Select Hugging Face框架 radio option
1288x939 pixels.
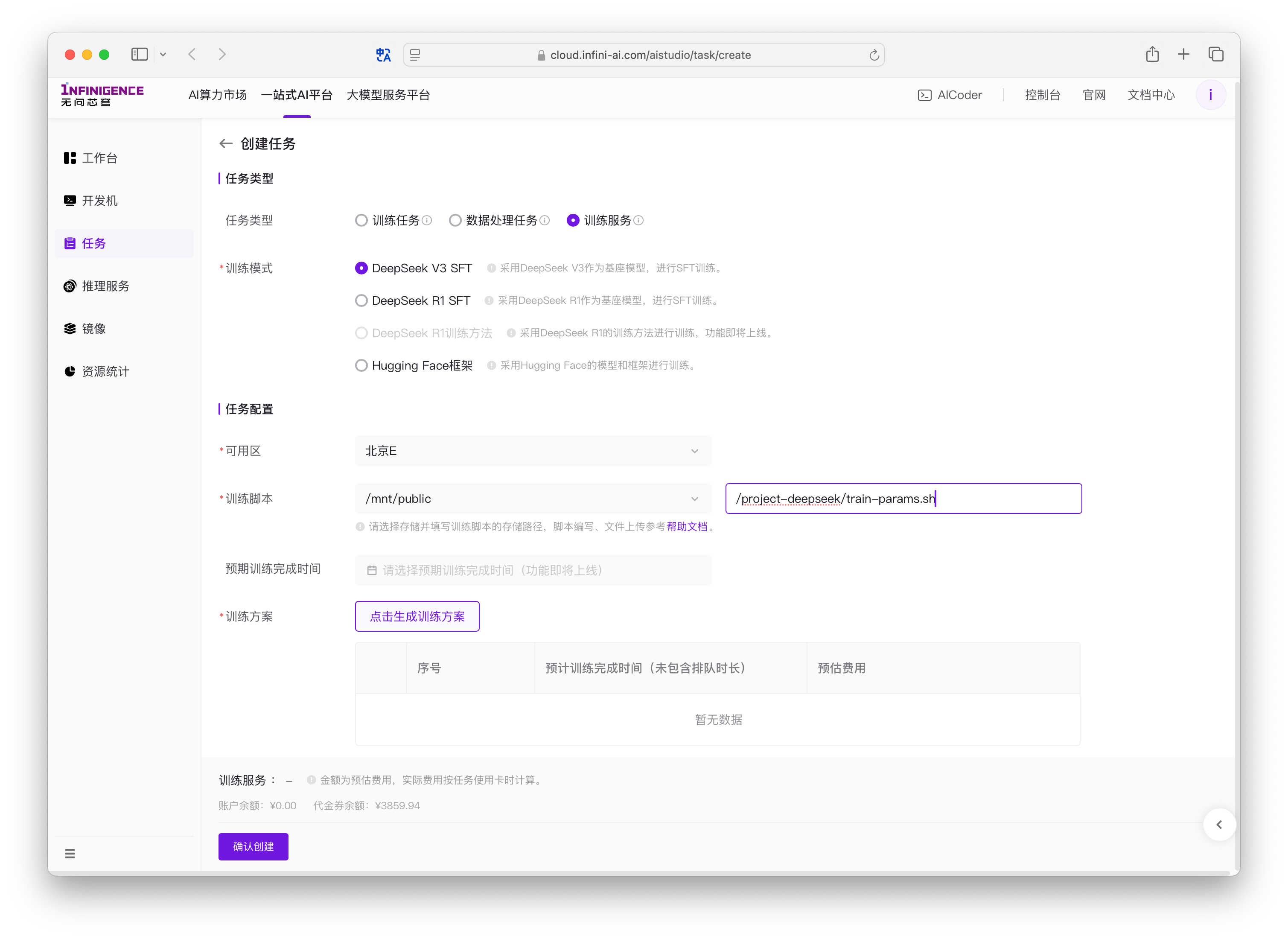361,365
